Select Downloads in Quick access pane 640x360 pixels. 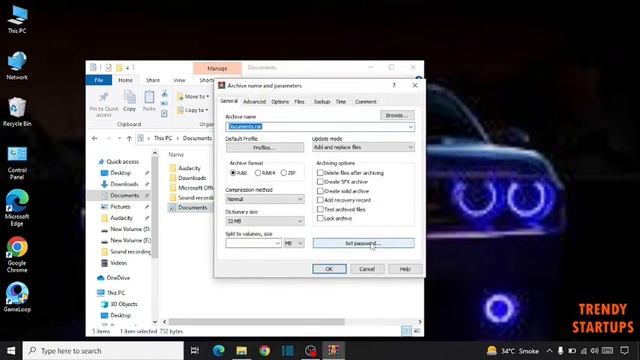(x=124, y=184)
